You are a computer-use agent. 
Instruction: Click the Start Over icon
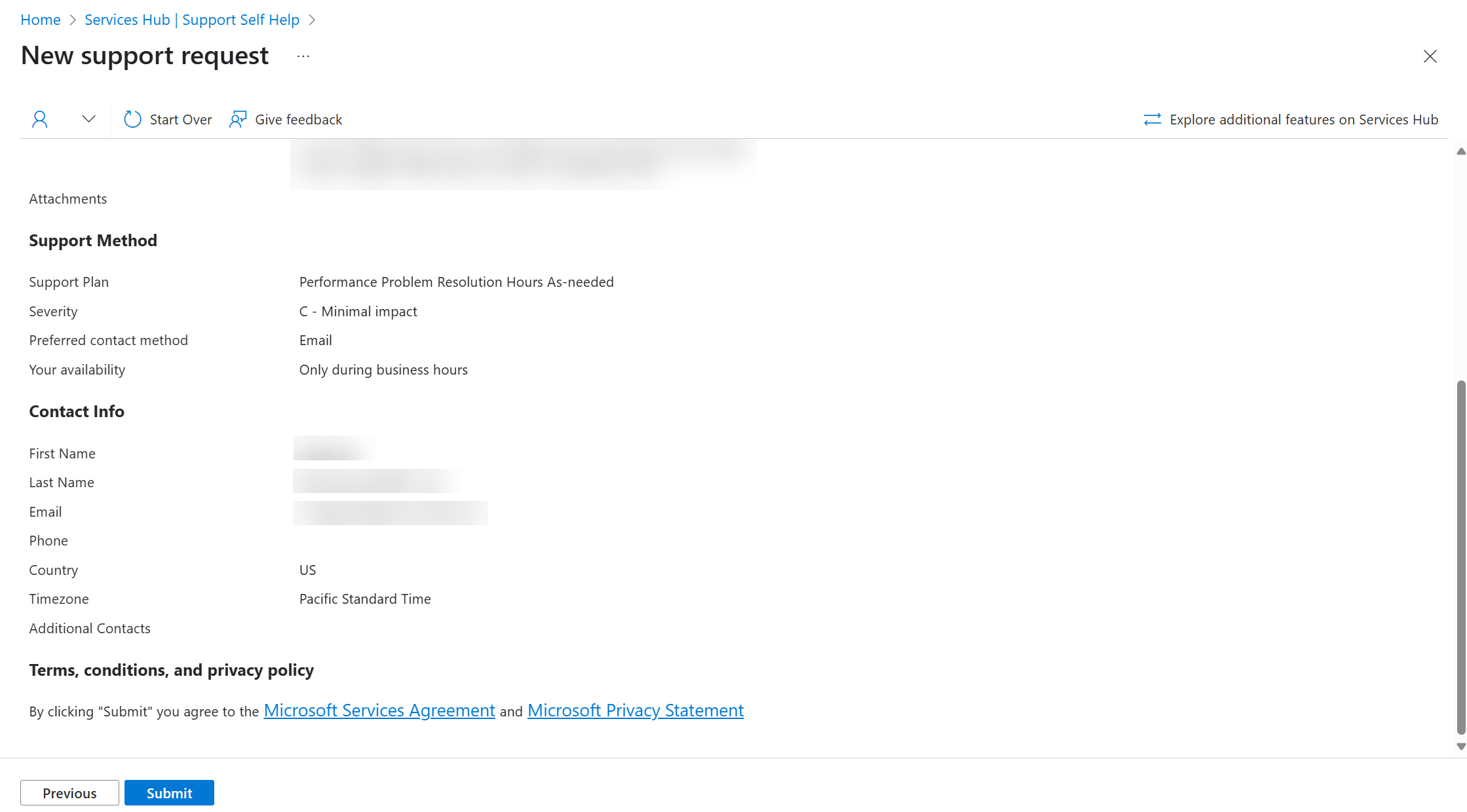click(x=134, y=119)
